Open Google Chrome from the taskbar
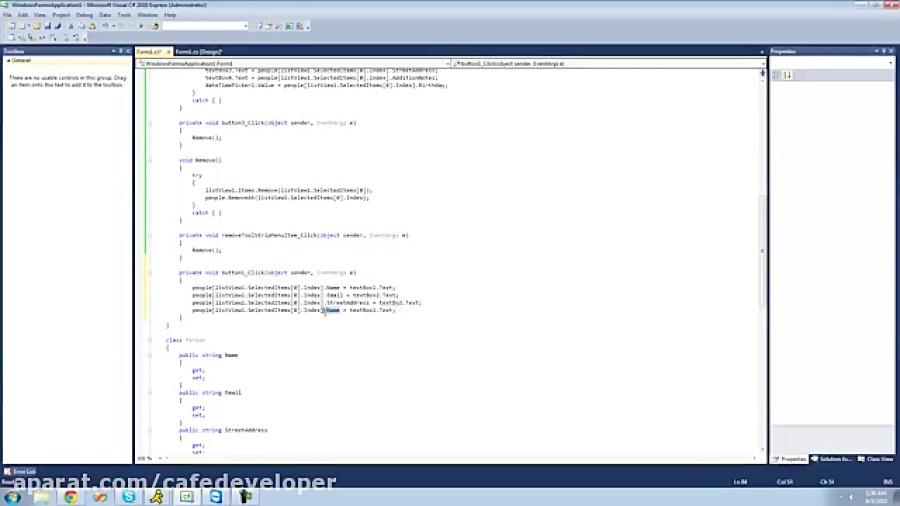Image resolution: width=900 pixels, height=506 pixels. [71, 497]
